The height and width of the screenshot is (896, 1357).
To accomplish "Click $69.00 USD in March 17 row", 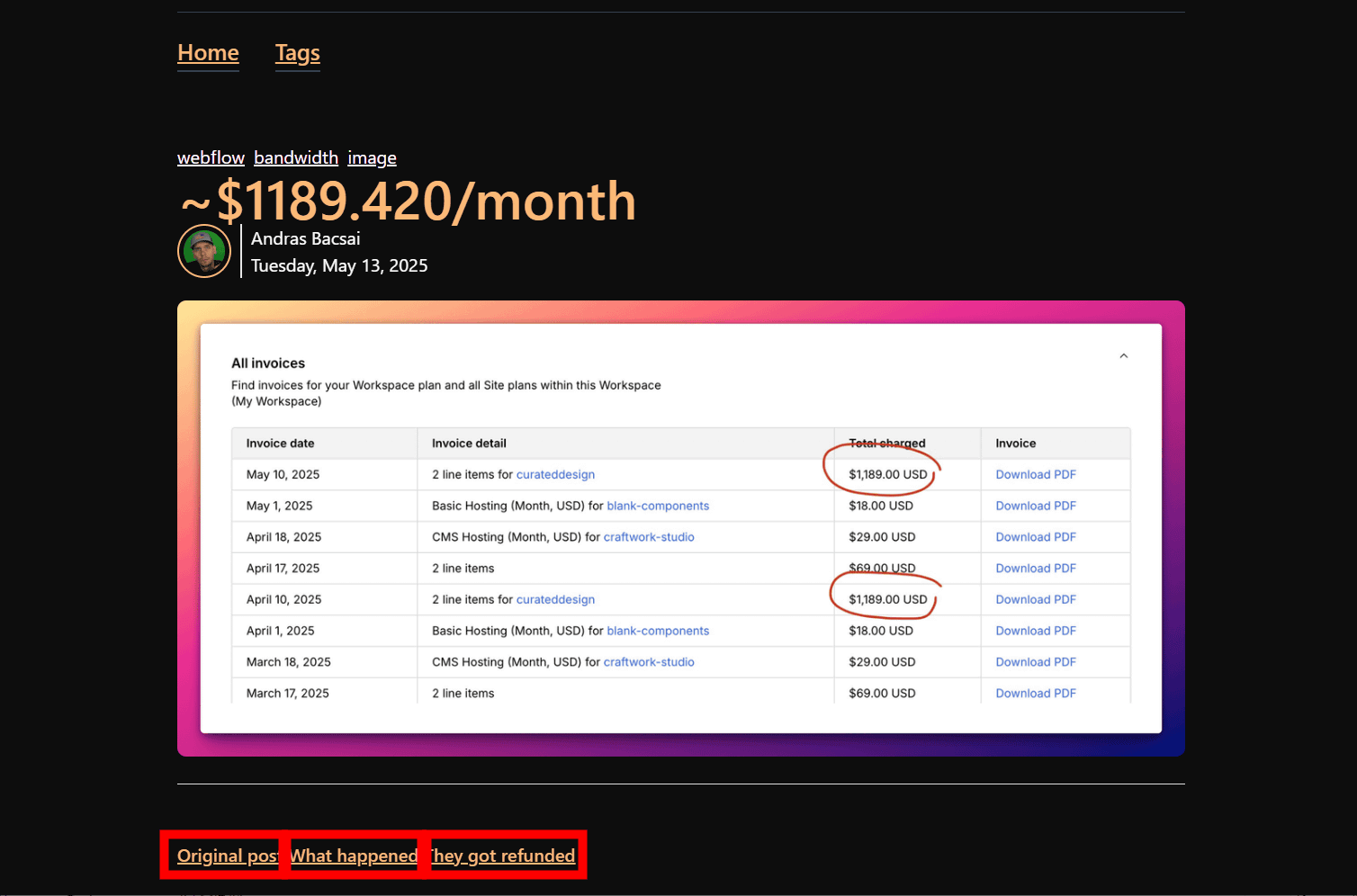I will 882,693.
